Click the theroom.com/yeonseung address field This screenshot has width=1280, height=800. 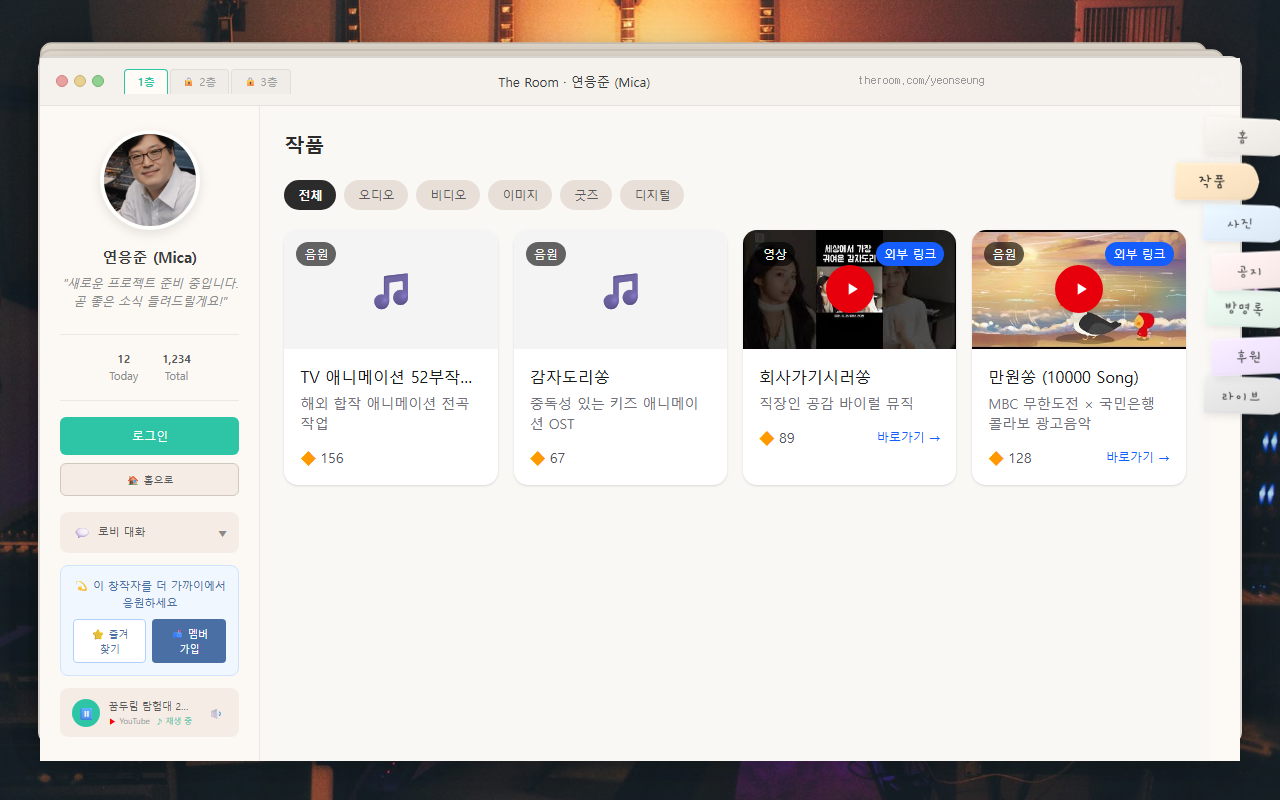(x=921, y=80)
